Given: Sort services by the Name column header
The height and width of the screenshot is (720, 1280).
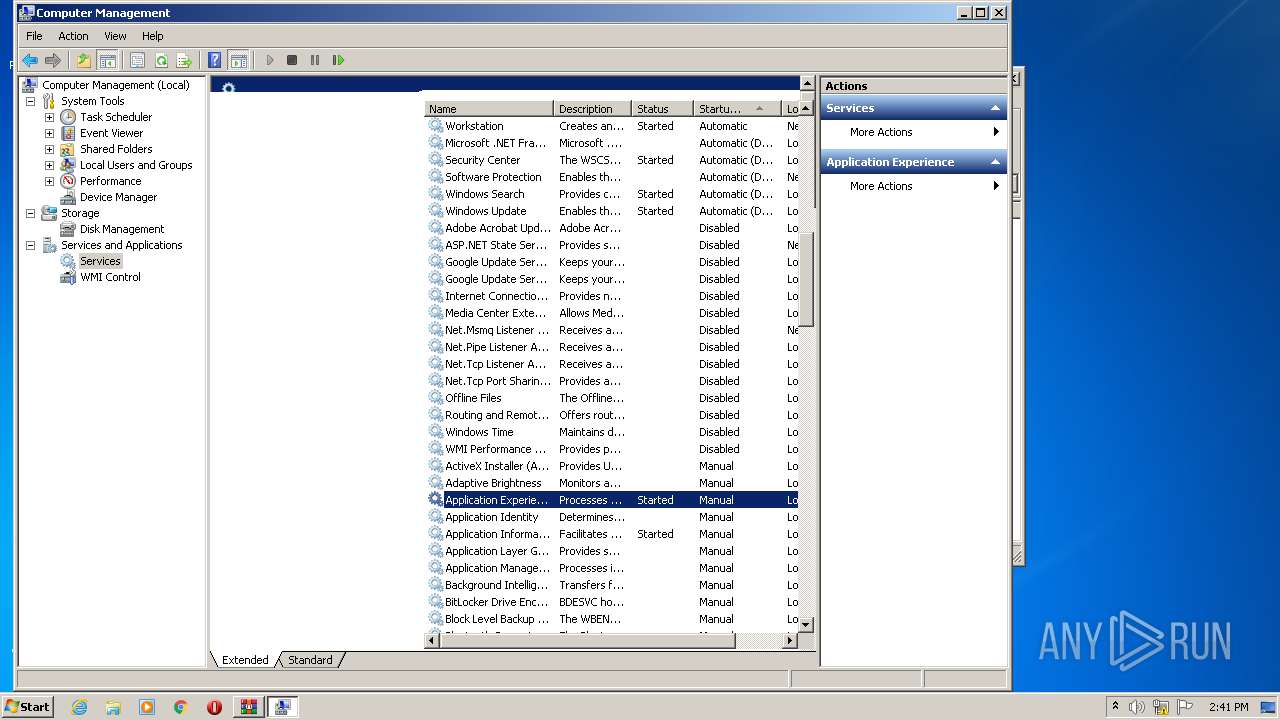Looking at the screenshot, I should (x=489, y=109).
